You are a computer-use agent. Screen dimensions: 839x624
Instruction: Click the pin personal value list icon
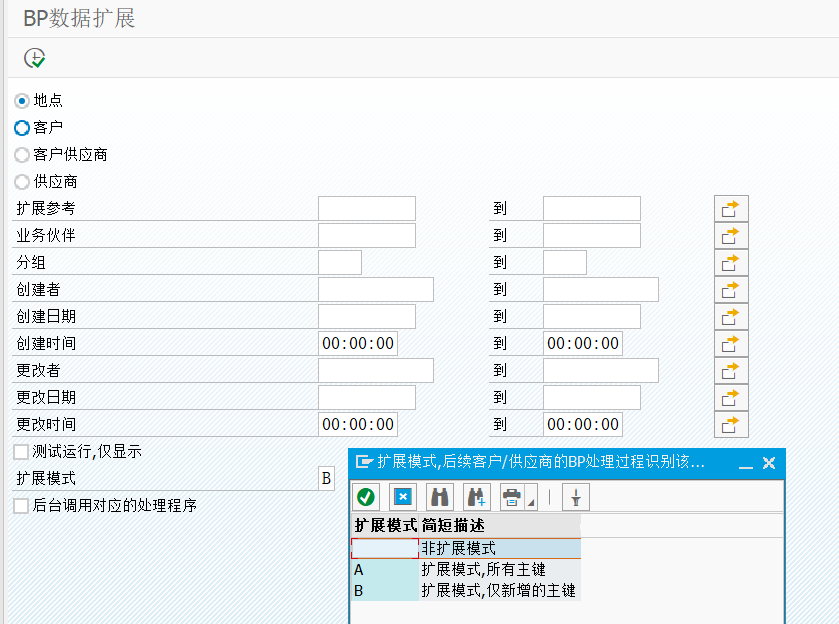tap(576, 497)
